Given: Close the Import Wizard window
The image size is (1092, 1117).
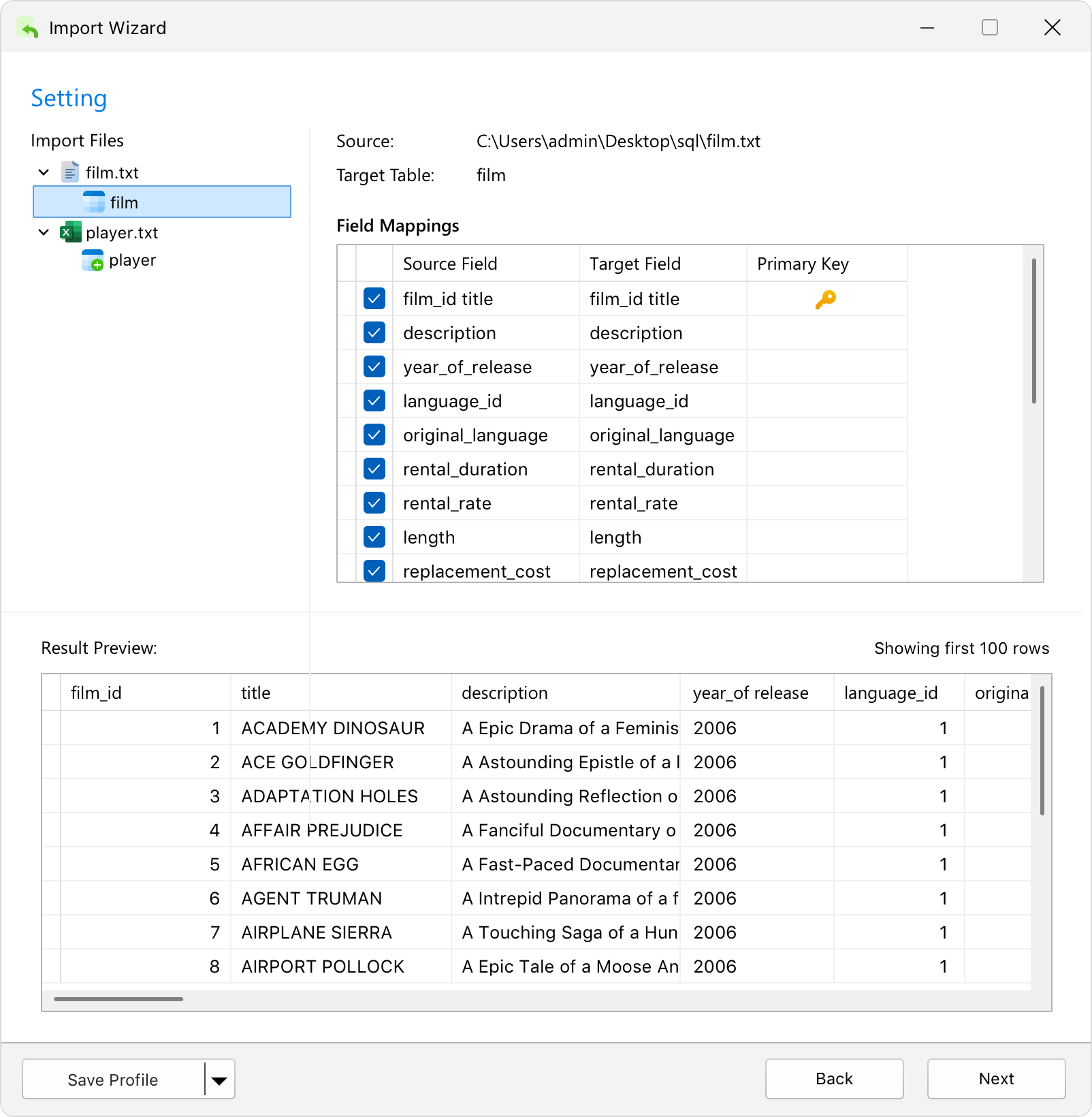Looking at the screenshot, I should pos(1053,27).
